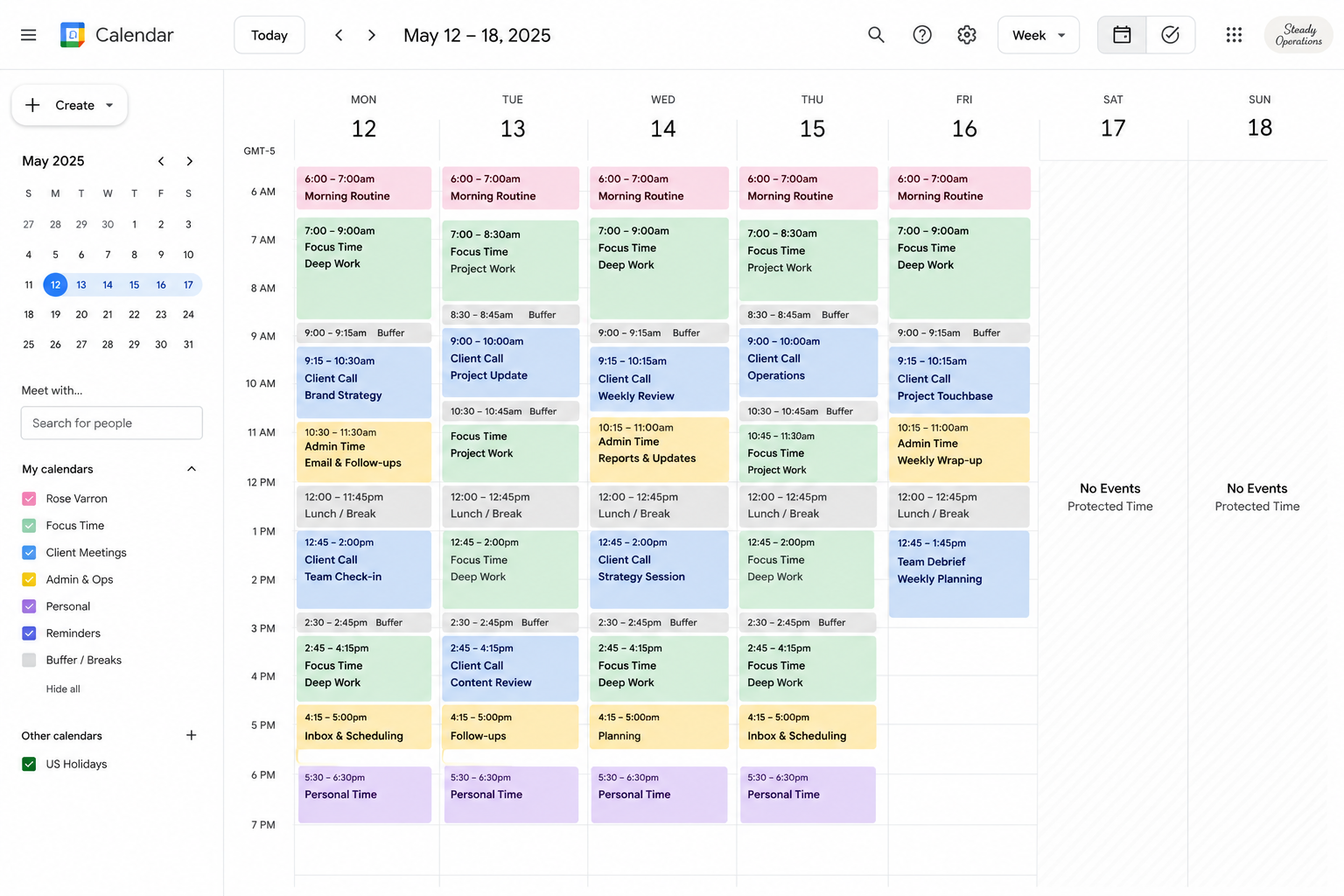Go to next week arrow in header
This screenshot has width=1344, height=896.
click(x=372, y=35)
